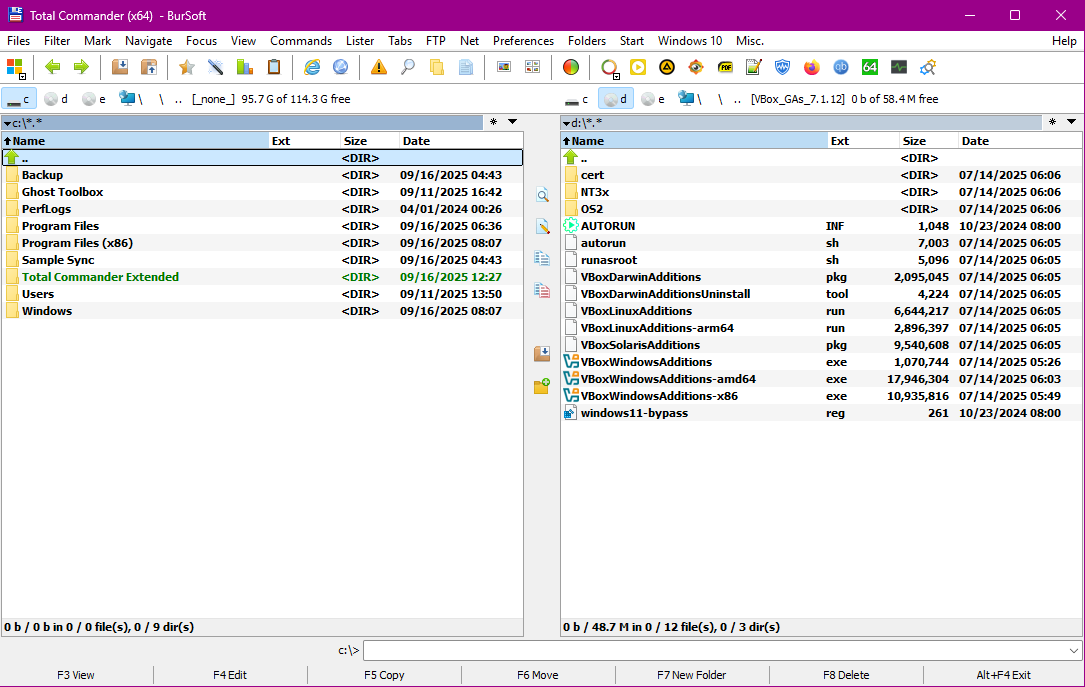The height and width of the screenshot is (687, 1085).
Task: Select drive c in right panel
Action: pyautogui.click(x=577, y=99)
